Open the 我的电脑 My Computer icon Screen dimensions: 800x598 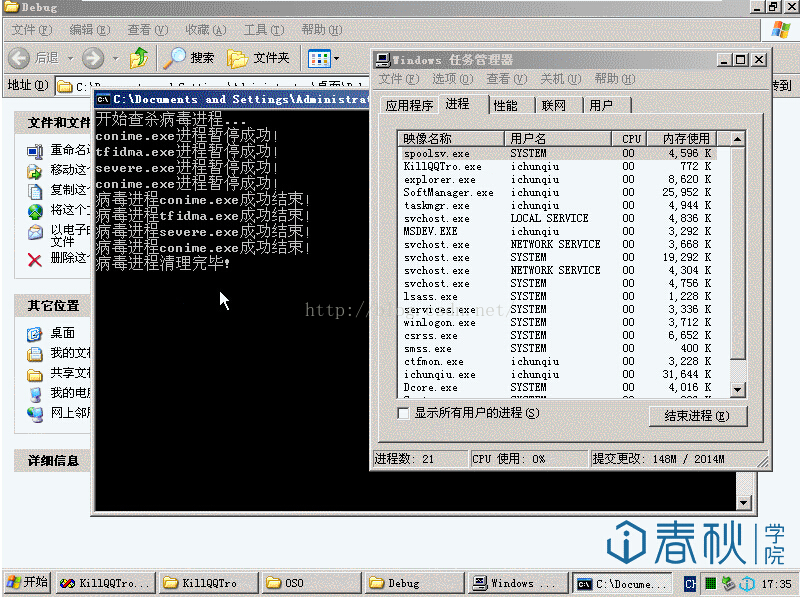[x=34, y=394]
